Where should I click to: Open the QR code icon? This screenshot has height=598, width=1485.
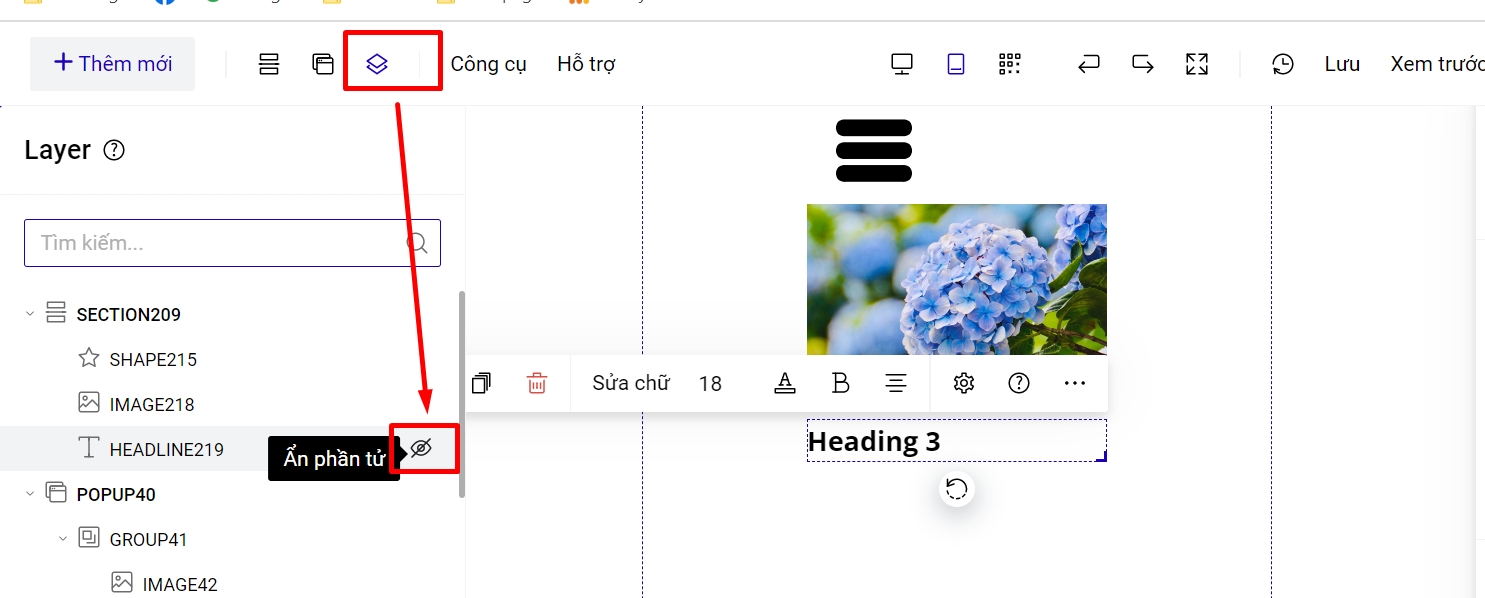click(x=1010, y=64)
